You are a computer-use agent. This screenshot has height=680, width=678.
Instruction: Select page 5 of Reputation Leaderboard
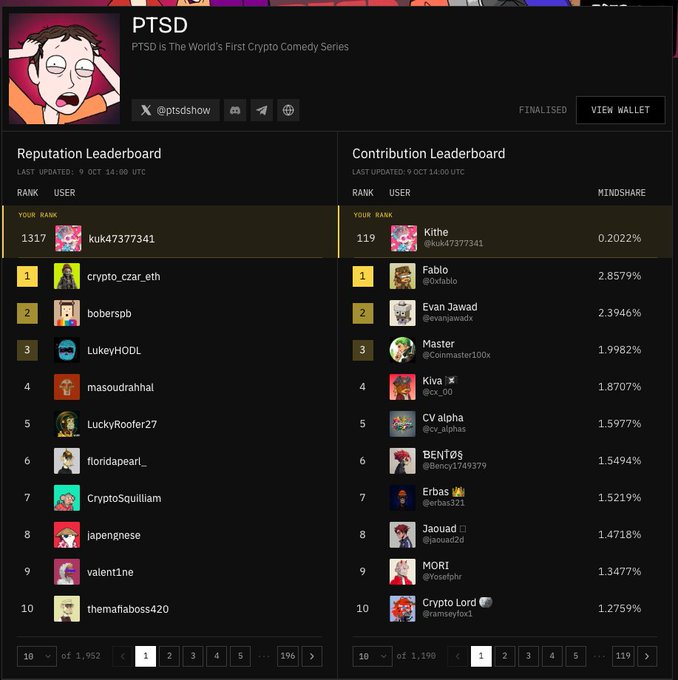[x=240, y=656]
